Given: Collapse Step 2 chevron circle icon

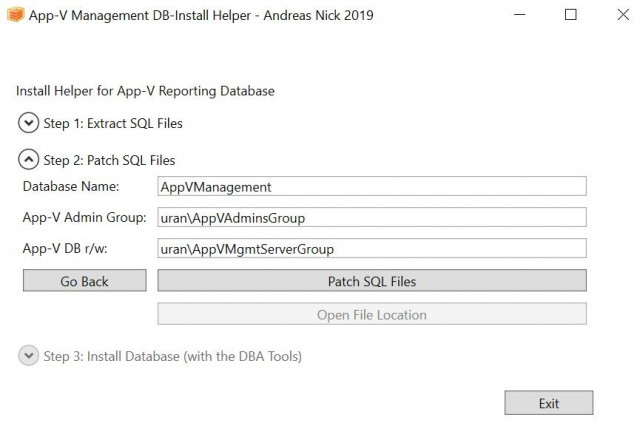Looking at the screenshot, I should (29, 160).
